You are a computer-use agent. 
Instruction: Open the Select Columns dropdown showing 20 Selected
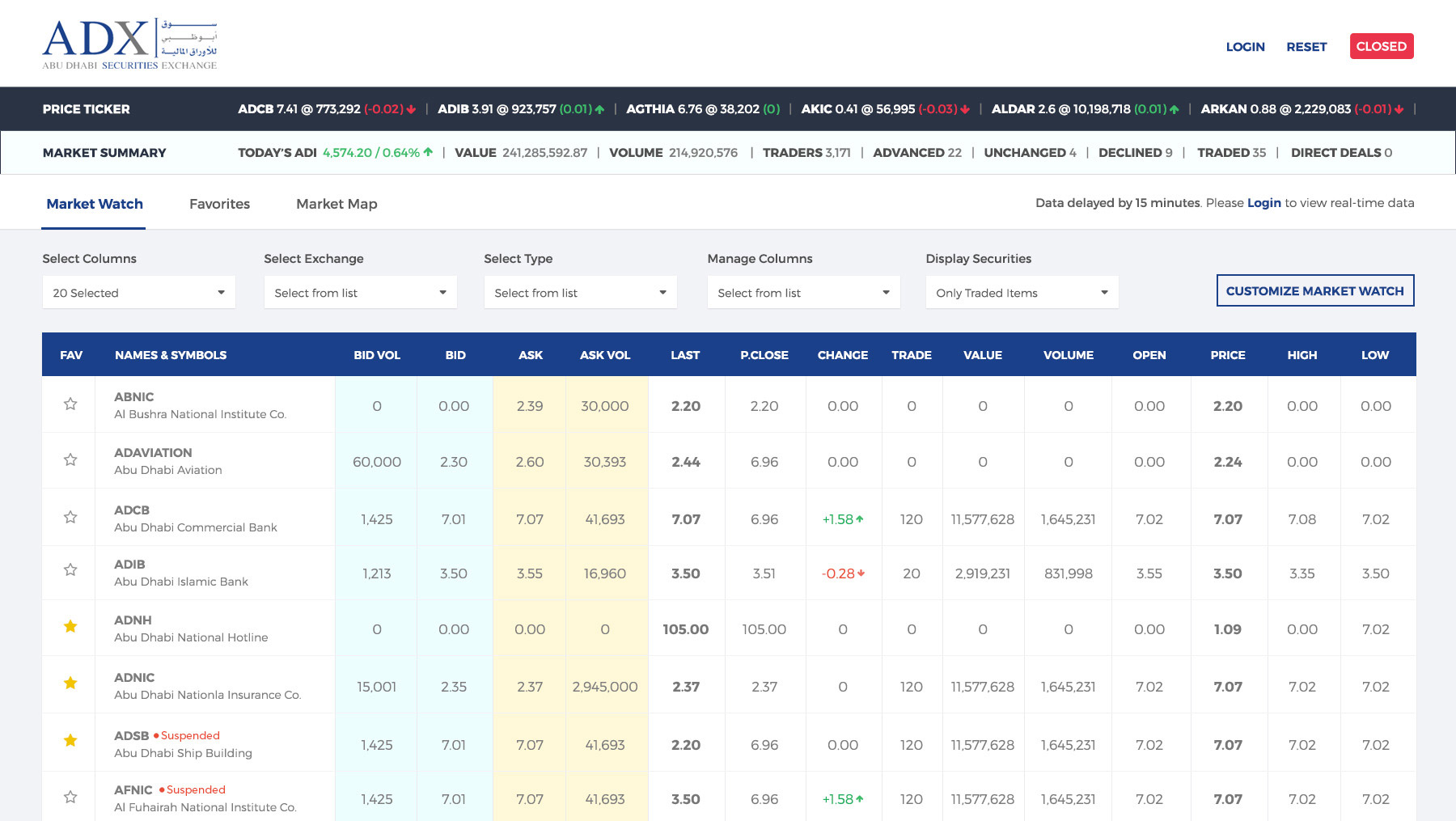click(138, 293)
